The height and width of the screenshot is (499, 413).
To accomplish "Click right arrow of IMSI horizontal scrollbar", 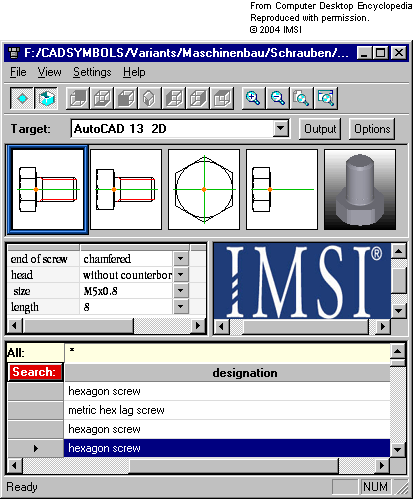I will [x=382, y=326].
